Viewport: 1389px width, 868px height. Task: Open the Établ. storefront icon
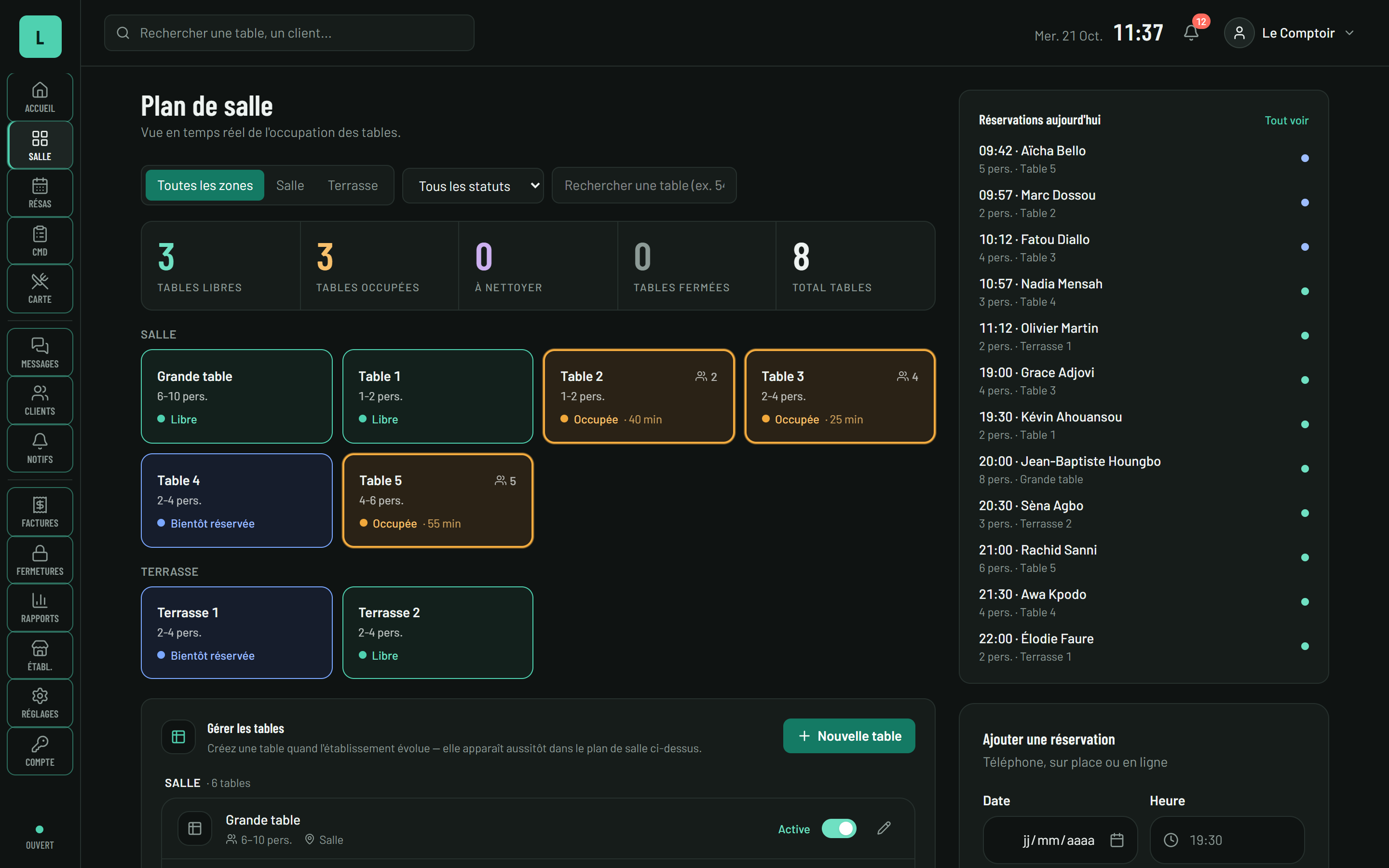pos(40,648)
